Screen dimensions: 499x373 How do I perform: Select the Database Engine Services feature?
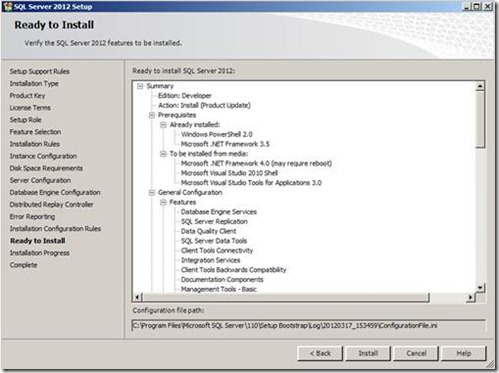click(x=219, y=212)
